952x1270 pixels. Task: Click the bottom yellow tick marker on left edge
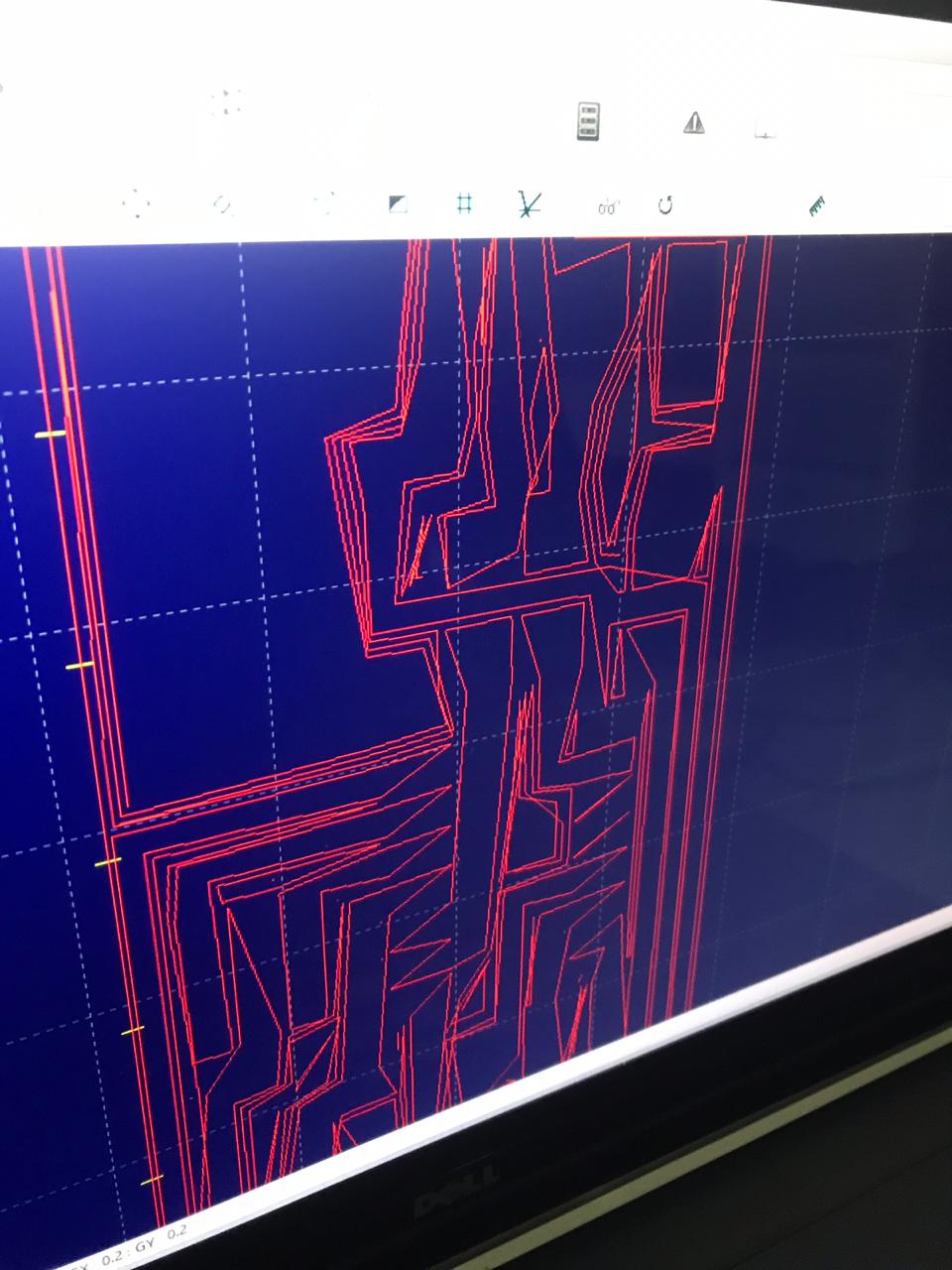coord(151,1179)
